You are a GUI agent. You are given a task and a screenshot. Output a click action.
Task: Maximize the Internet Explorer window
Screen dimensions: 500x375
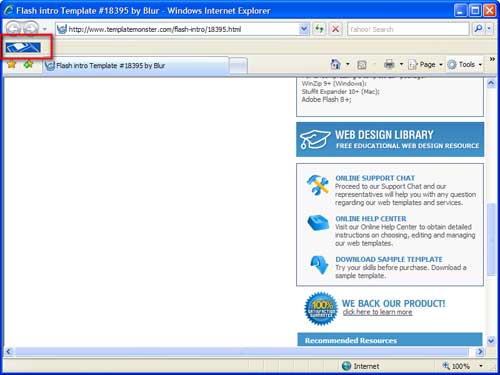pyautogui.click(x=475, y=11)
